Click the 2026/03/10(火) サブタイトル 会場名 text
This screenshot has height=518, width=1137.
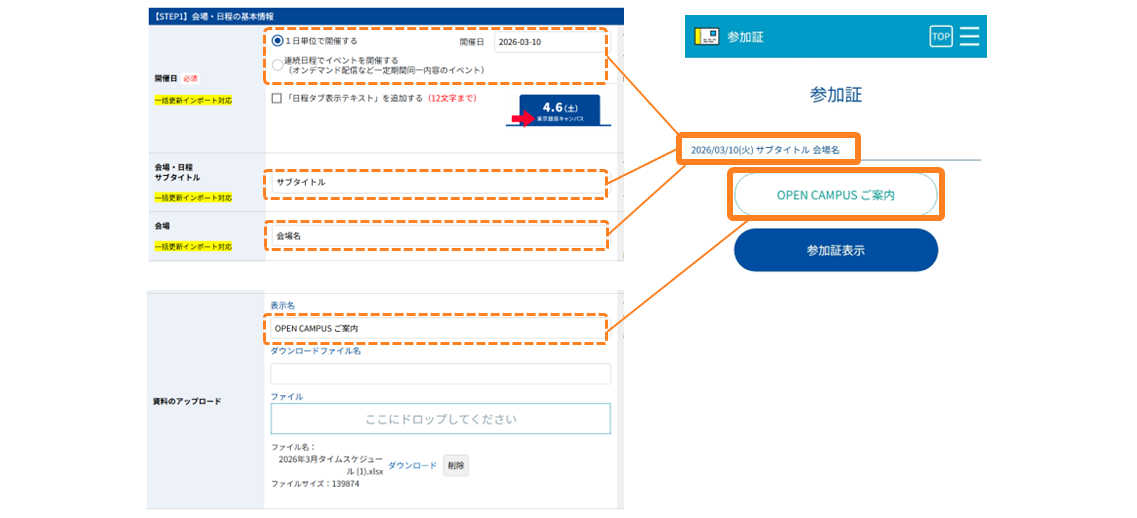click(765, 149)
